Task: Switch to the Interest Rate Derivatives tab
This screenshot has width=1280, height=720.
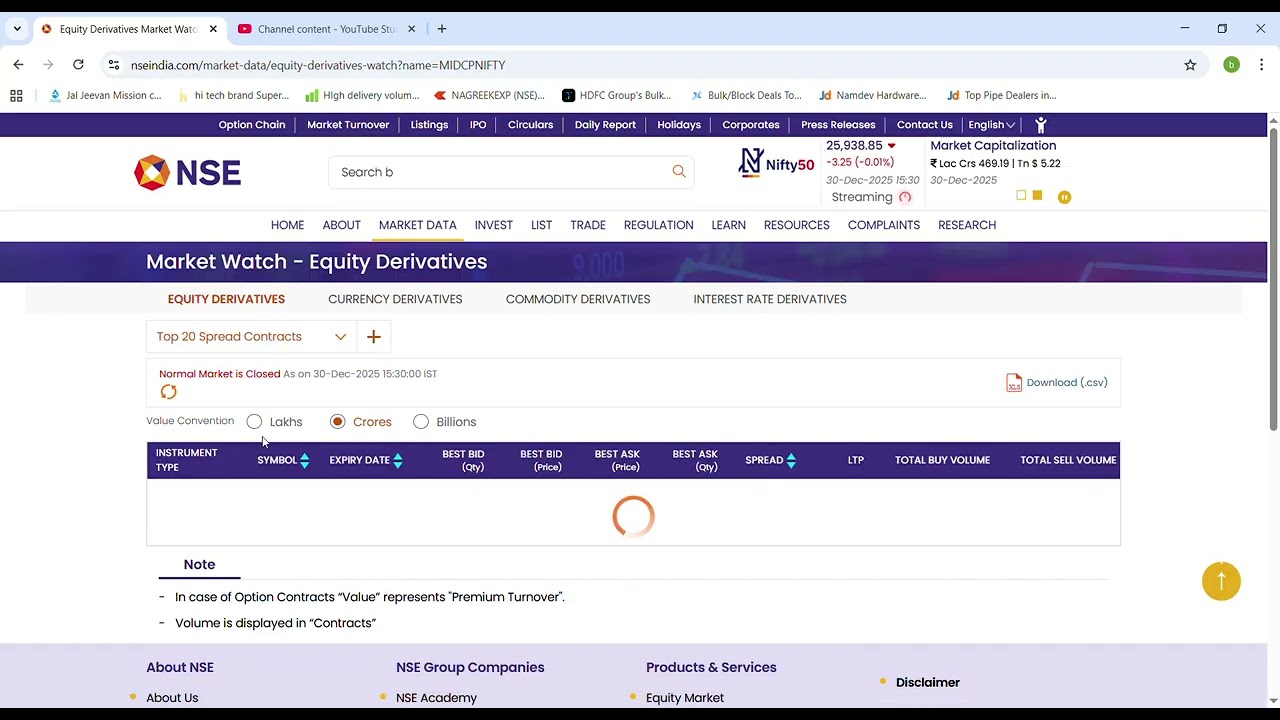Action: [770, 299]
